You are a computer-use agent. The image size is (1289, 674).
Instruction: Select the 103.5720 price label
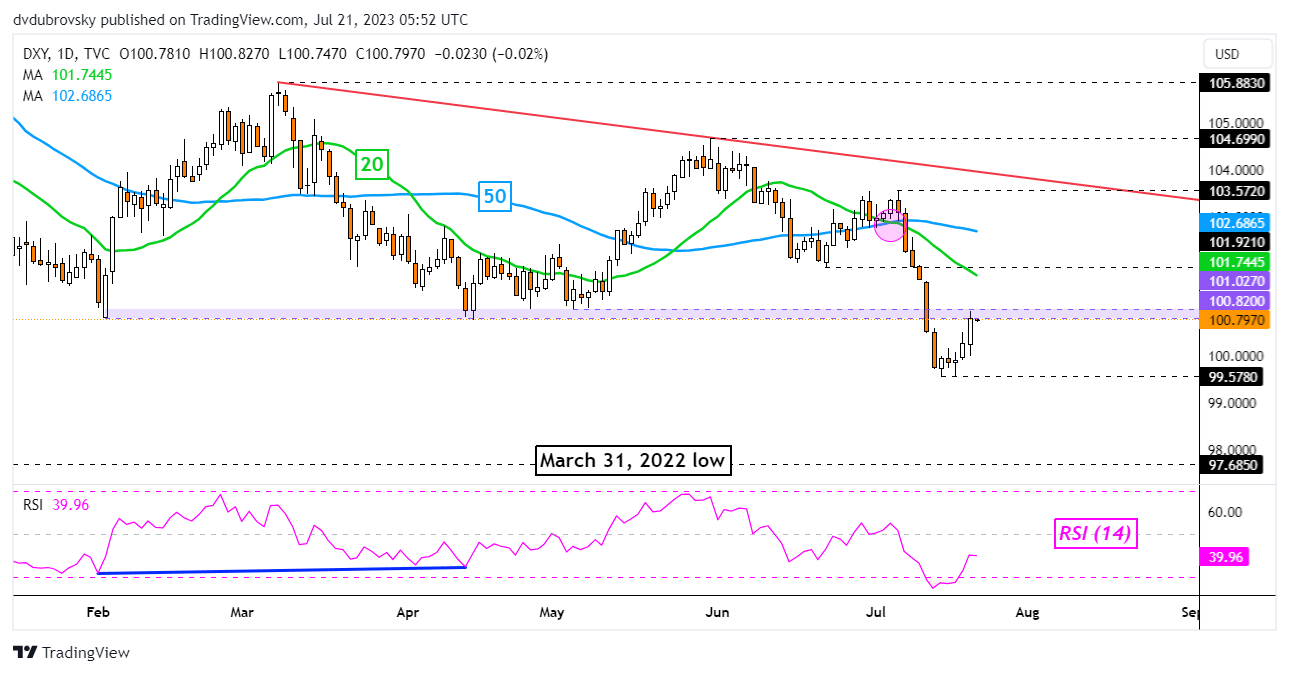(1235, 189)
